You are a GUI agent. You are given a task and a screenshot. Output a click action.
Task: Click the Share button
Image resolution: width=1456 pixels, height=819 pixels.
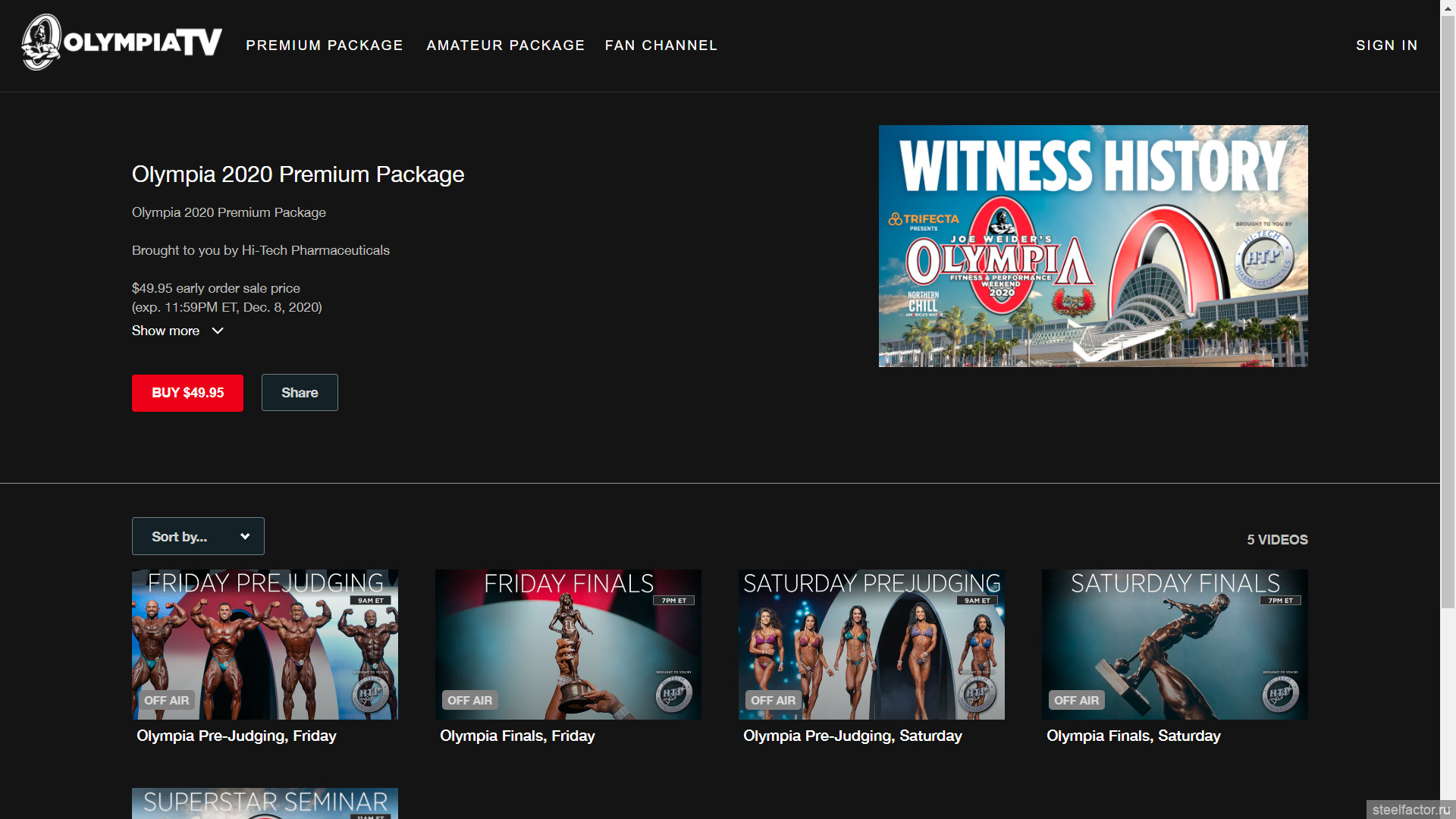click(x=300, y=393)
